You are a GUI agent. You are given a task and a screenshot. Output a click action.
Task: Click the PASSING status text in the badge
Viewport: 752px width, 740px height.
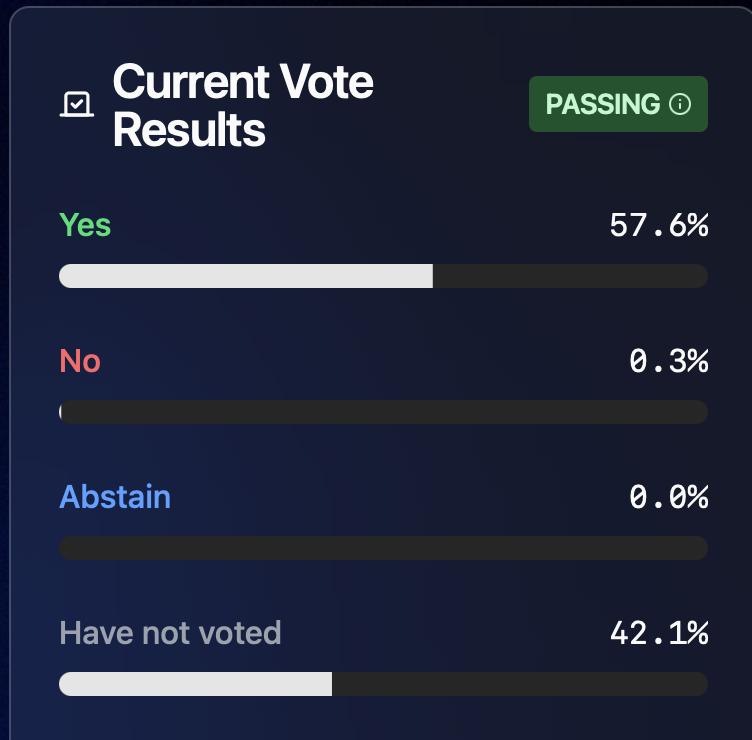[x=603, y=104]
